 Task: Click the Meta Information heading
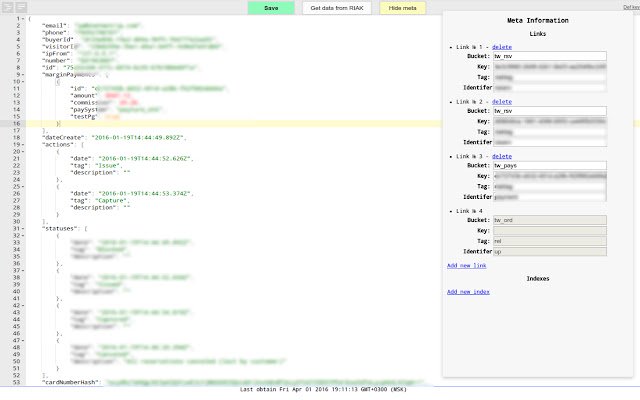click(538, 20)
